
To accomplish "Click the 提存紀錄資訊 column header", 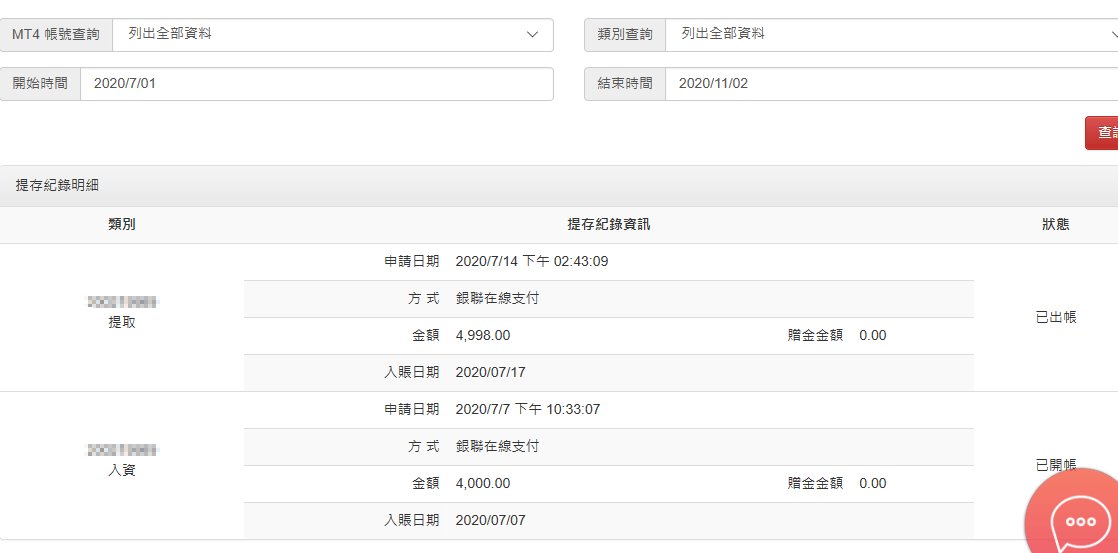I will (608, 225).
